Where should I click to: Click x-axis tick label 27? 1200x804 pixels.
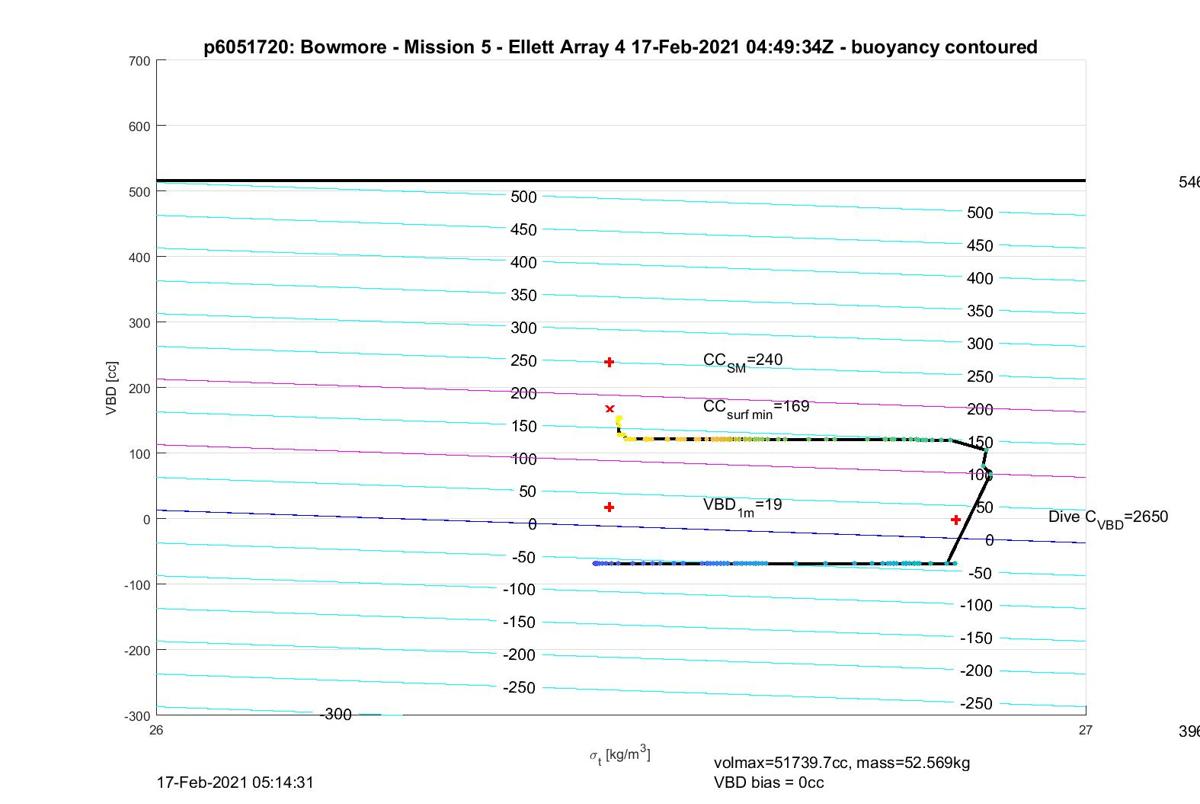pyautogui.click(x=1086, y=730)
